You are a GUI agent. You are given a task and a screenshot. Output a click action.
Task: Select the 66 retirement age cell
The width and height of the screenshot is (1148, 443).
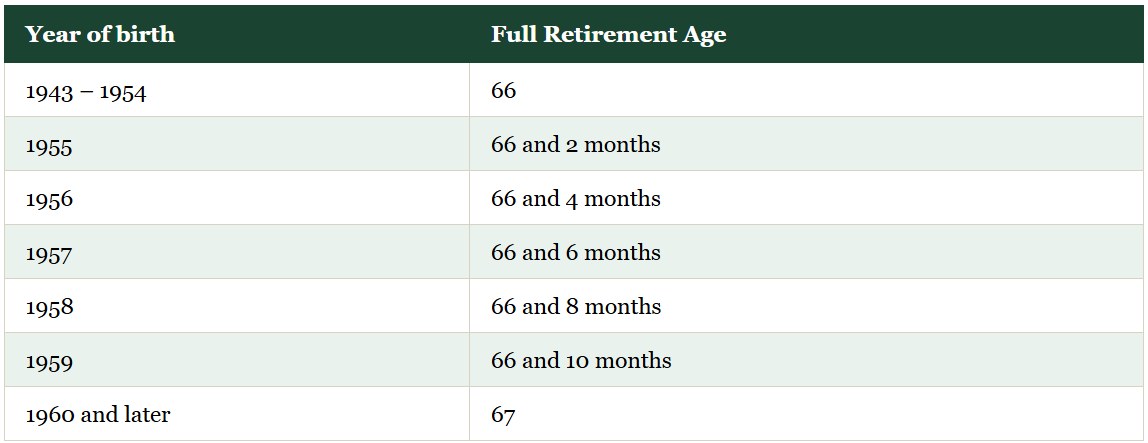[x=806, y=90]
